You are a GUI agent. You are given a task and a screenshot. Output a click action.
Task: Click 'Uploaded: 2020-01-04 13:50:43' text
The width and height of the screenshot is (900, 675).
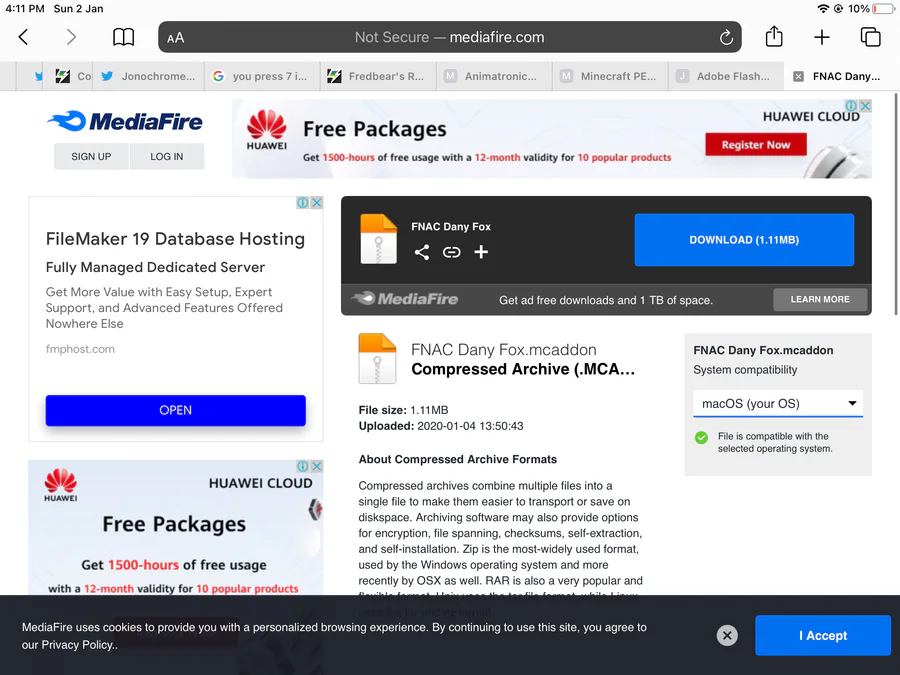pos(441,426)
